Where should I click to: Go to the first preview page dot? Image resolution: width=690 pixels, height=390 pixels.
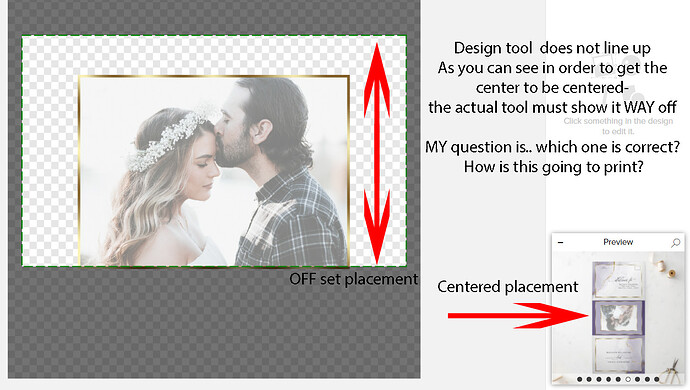(x=580, y=379)
